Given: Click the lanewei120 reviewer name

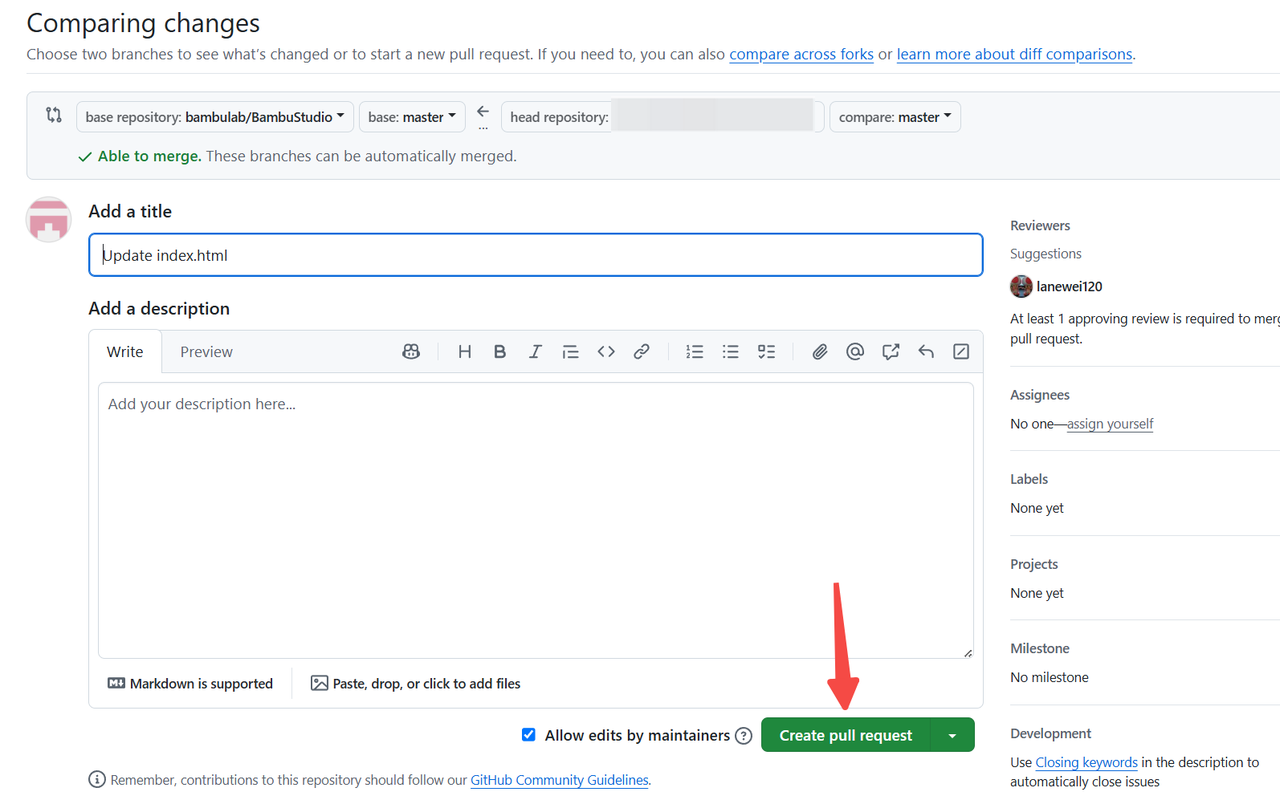Looking at the screenshot, I should [1070, 286].
